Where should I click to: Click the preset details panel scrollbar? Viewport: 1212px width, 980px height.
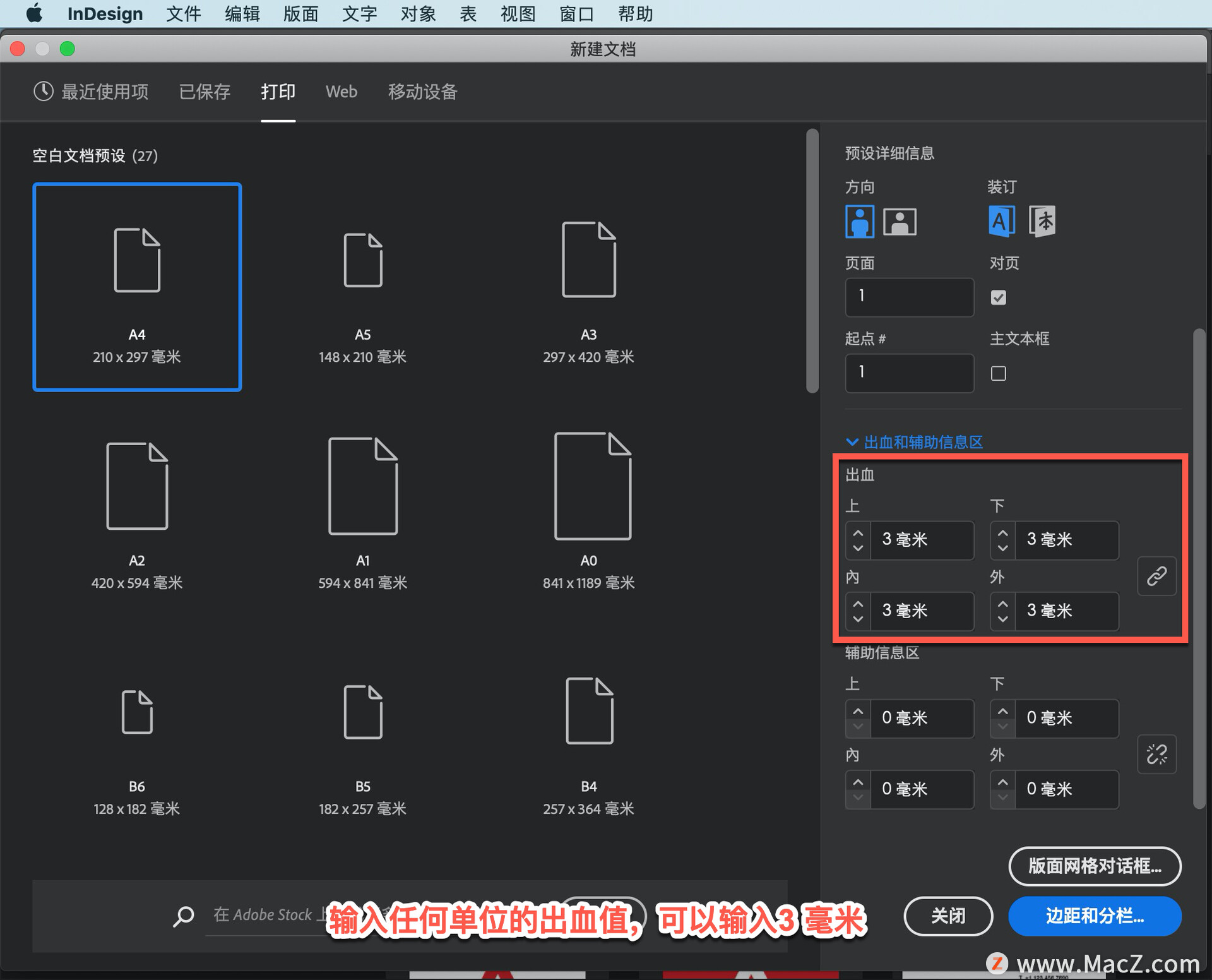click(1199, 568)
